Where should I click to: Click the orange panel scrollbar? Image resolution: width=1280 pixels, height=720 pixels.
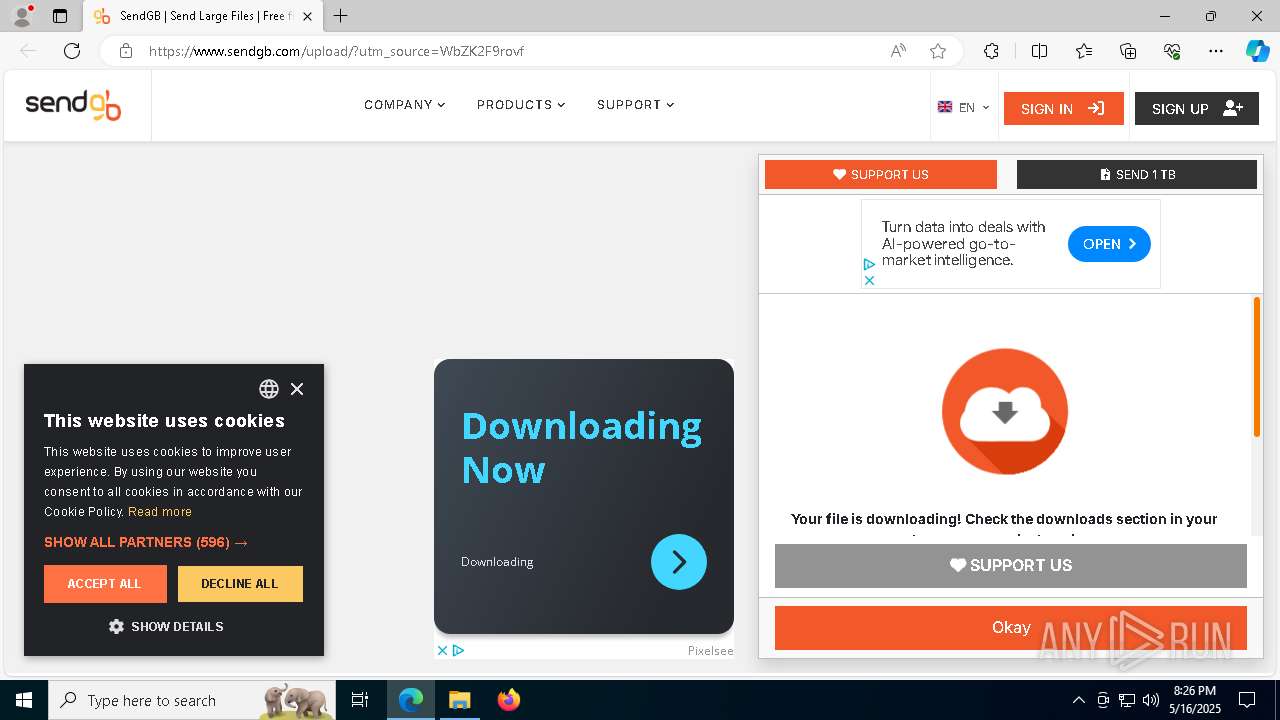[x=1257, y=367]
